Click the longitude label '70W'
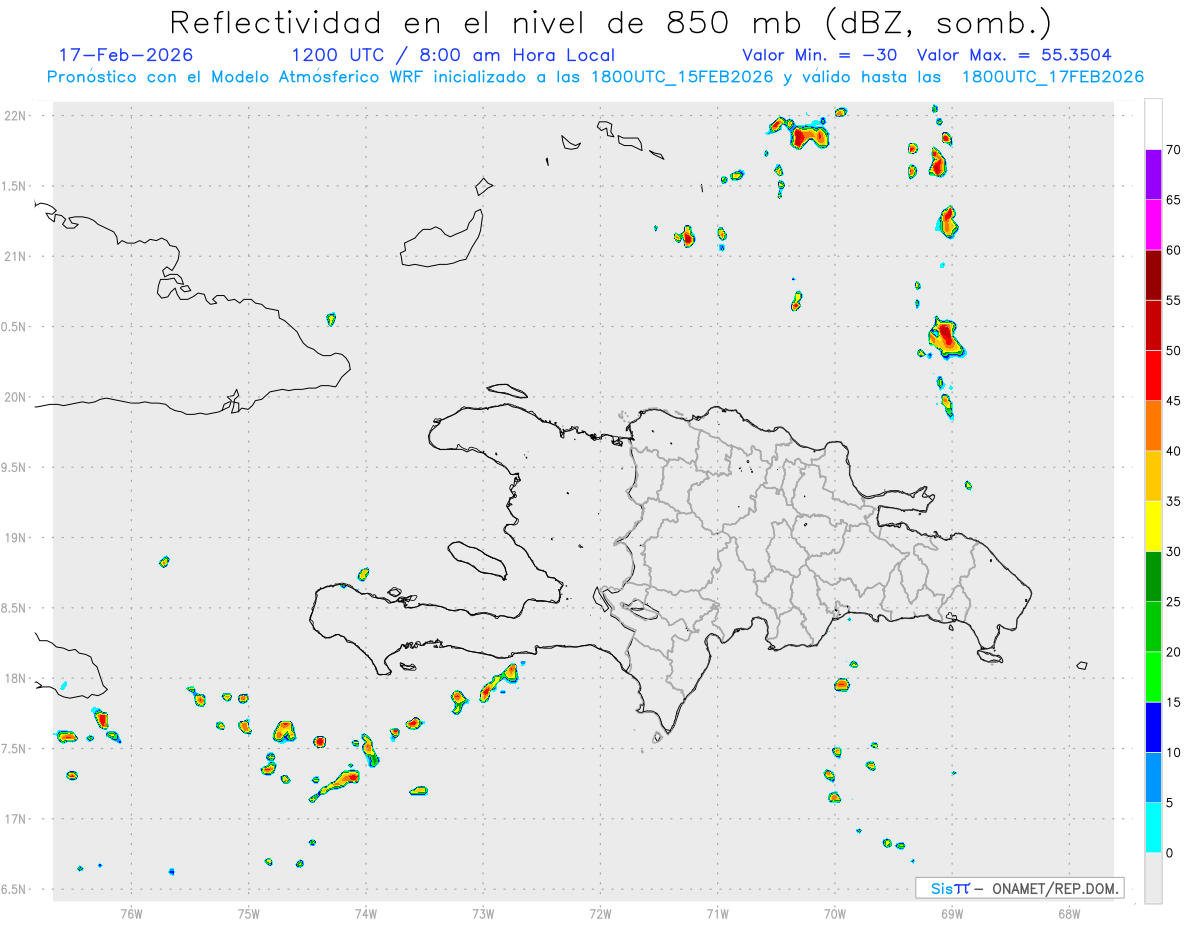The image size is (1200, 927). pos(835,912)
